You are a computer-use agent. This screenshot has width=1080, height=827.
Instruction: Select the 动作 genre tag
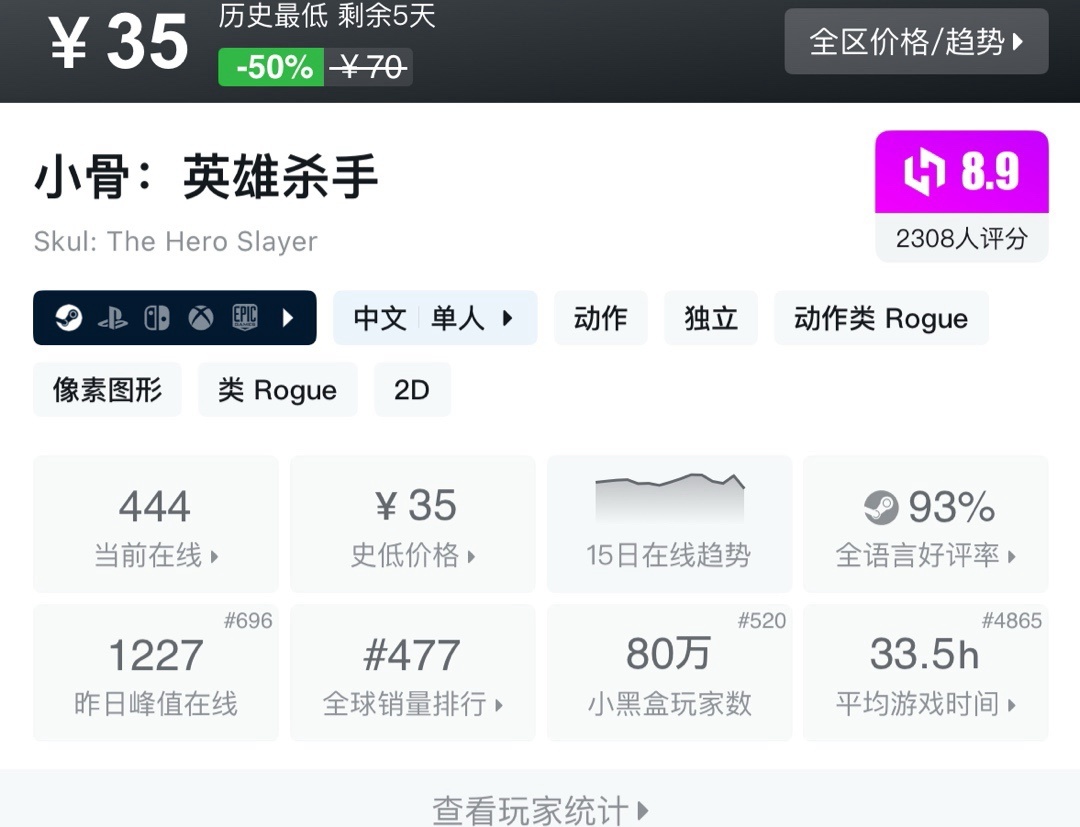(x=601, y=318)
